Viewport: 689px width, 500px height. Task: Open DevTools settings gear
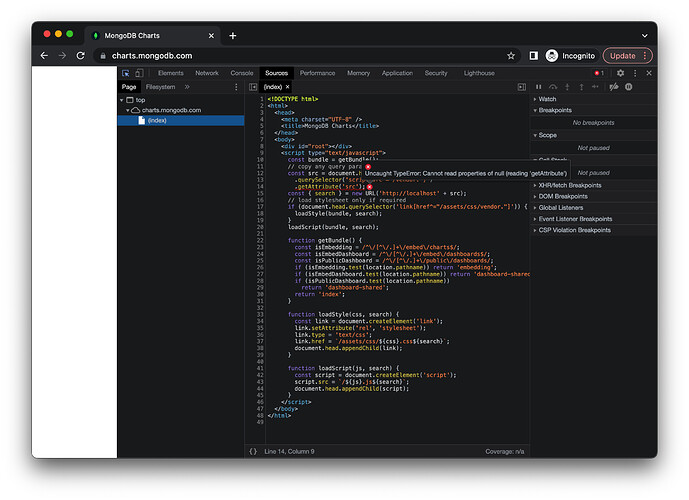point(620,73)
